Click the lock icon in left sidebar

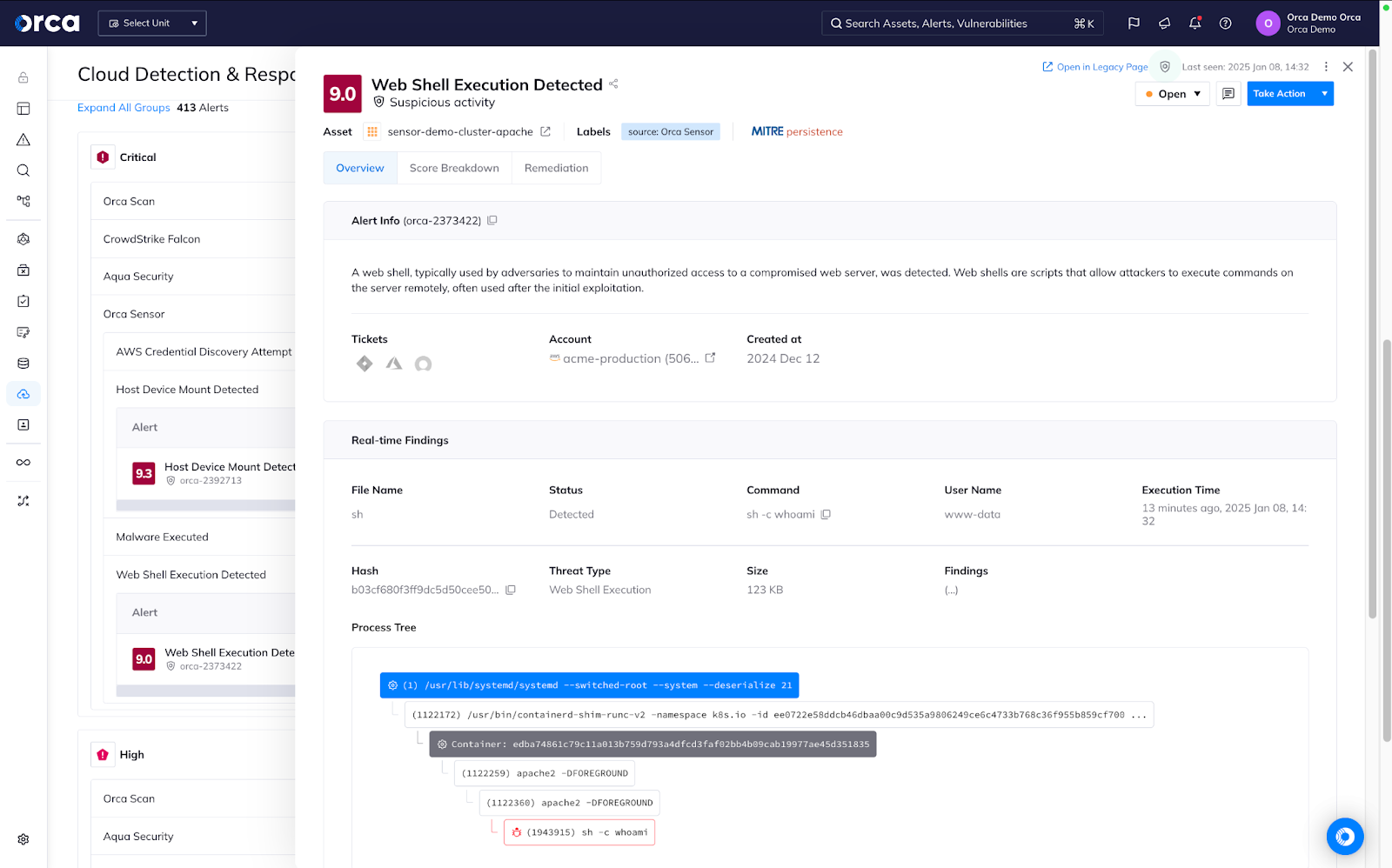(23, 77)
